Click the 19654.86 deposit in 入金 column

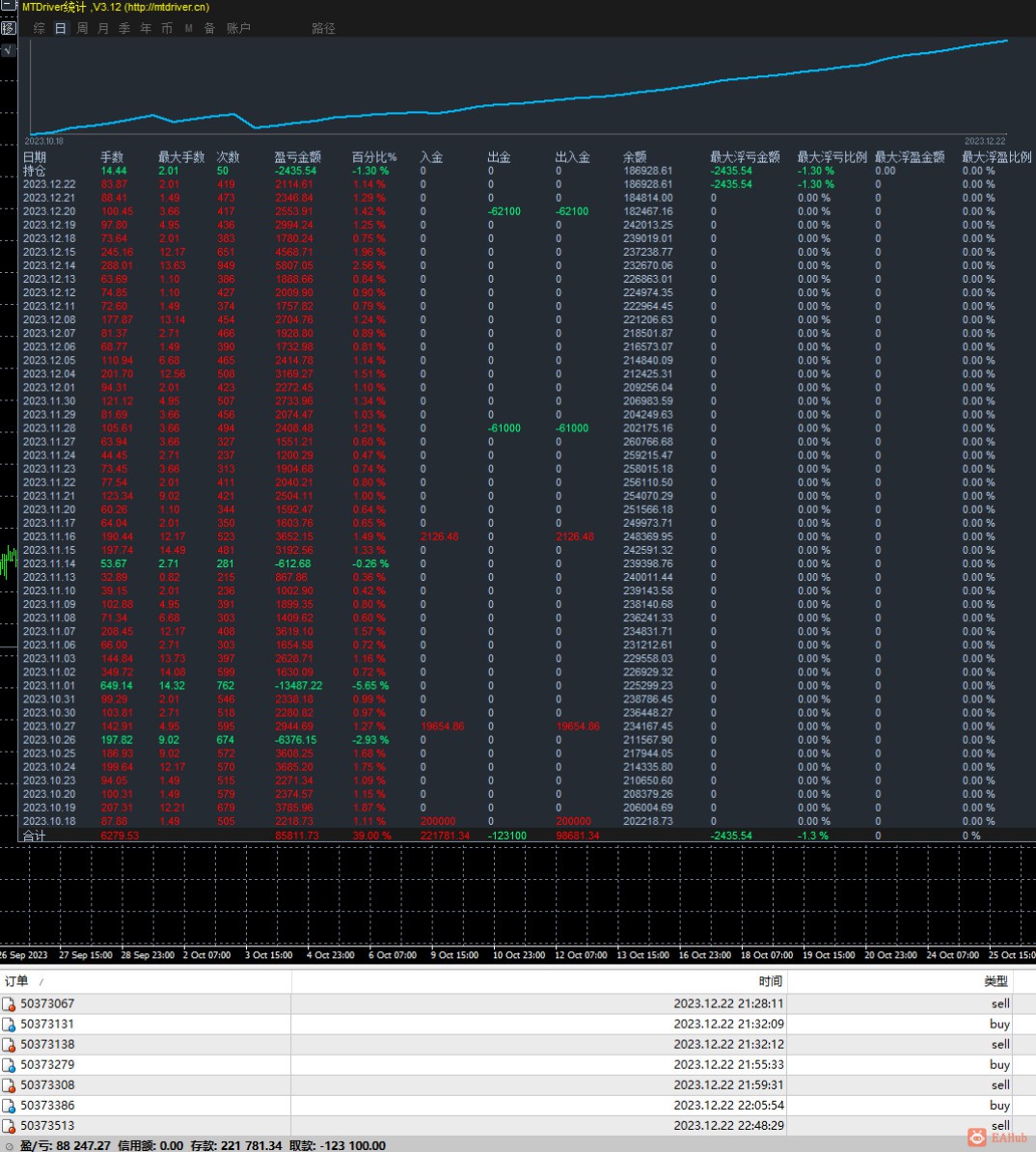click(x=443, y=727)
